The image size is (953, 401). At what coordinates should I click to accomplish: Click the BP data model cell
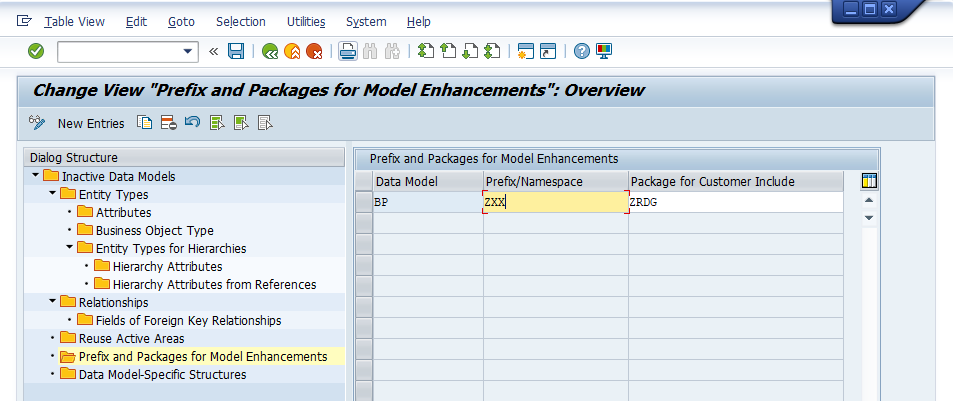pos(428,203)
